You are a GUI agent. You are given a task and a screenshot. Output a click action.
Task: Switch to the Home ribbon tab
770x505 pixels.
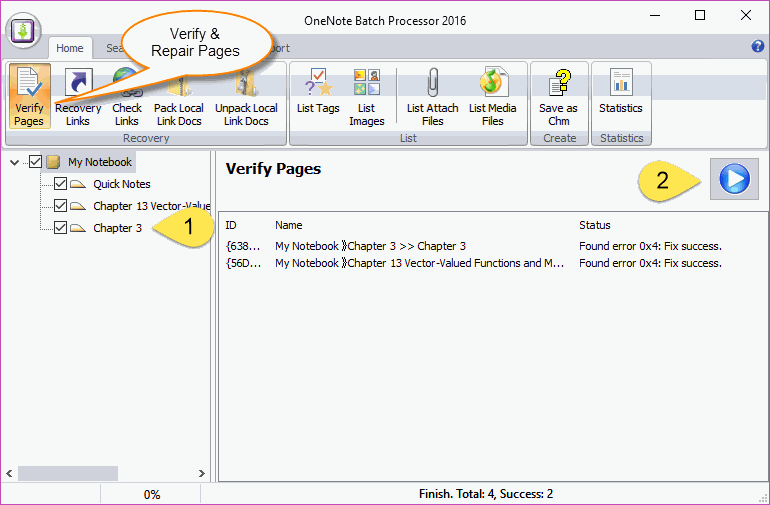click(70, 48)
